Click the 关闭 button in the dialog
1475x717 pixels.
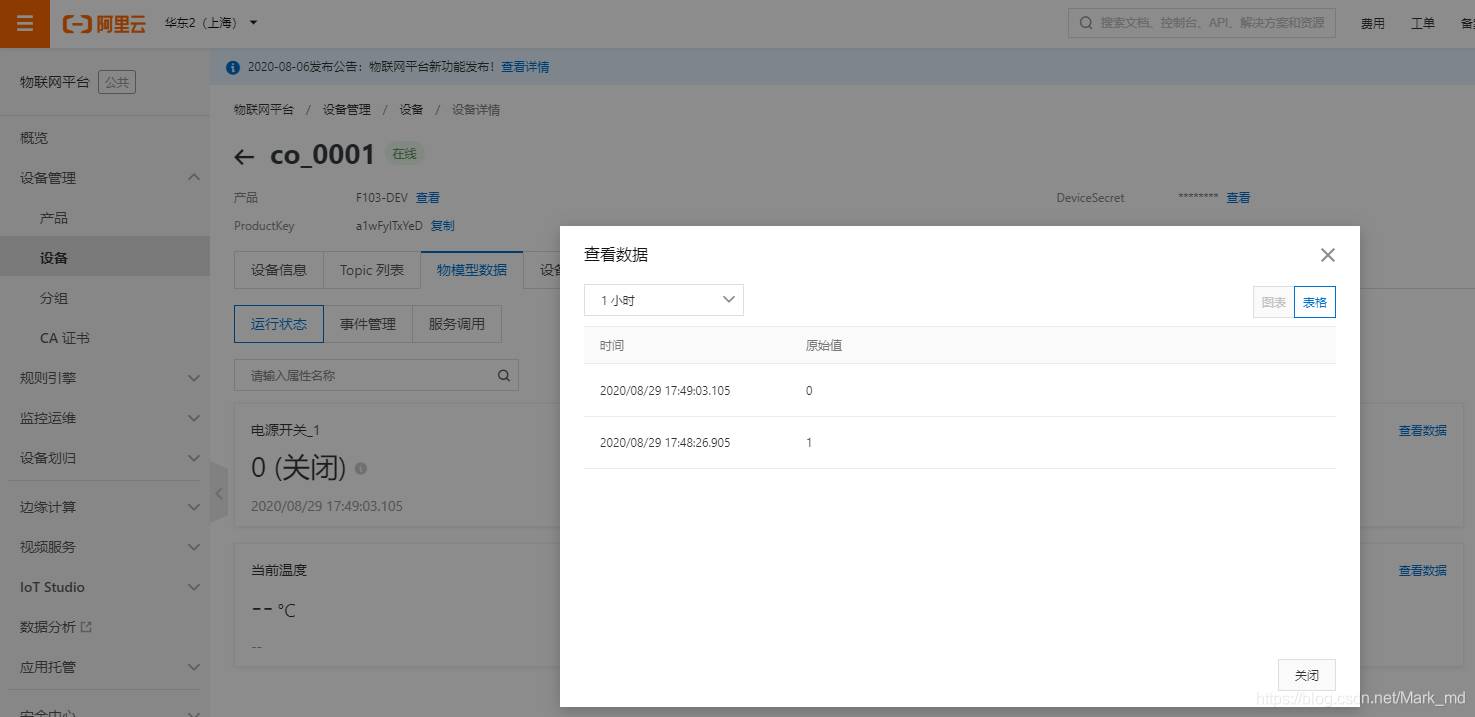pyautogui.click(x=1307, y=675)
